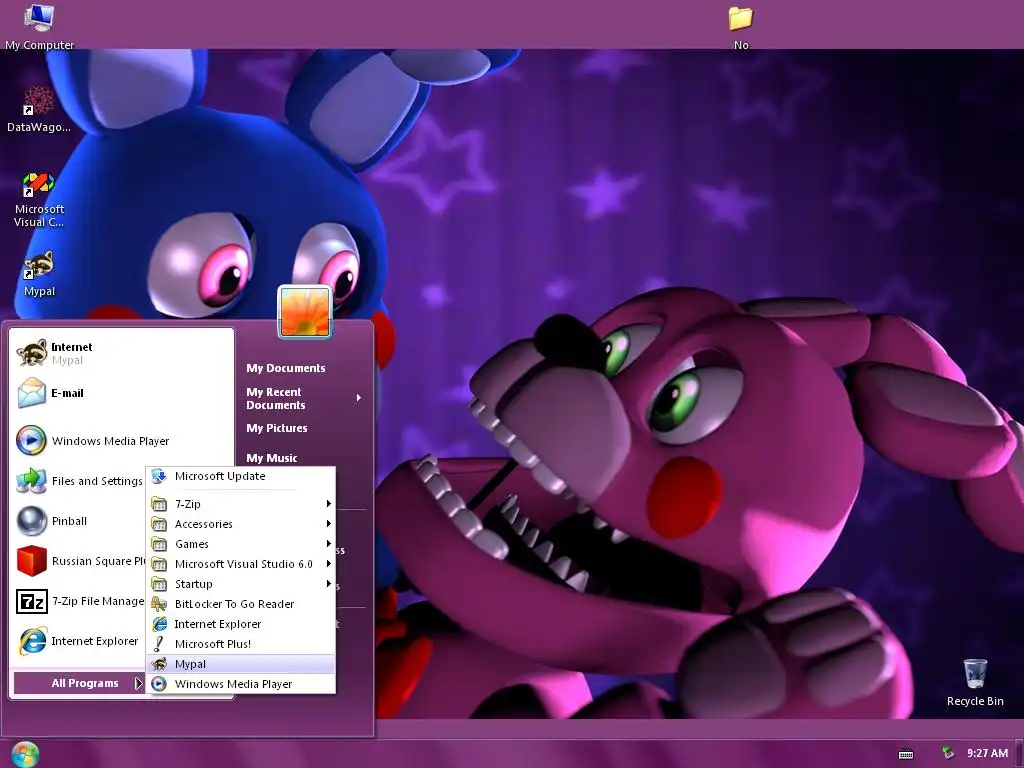Open the My Music link

click(272, 458)
